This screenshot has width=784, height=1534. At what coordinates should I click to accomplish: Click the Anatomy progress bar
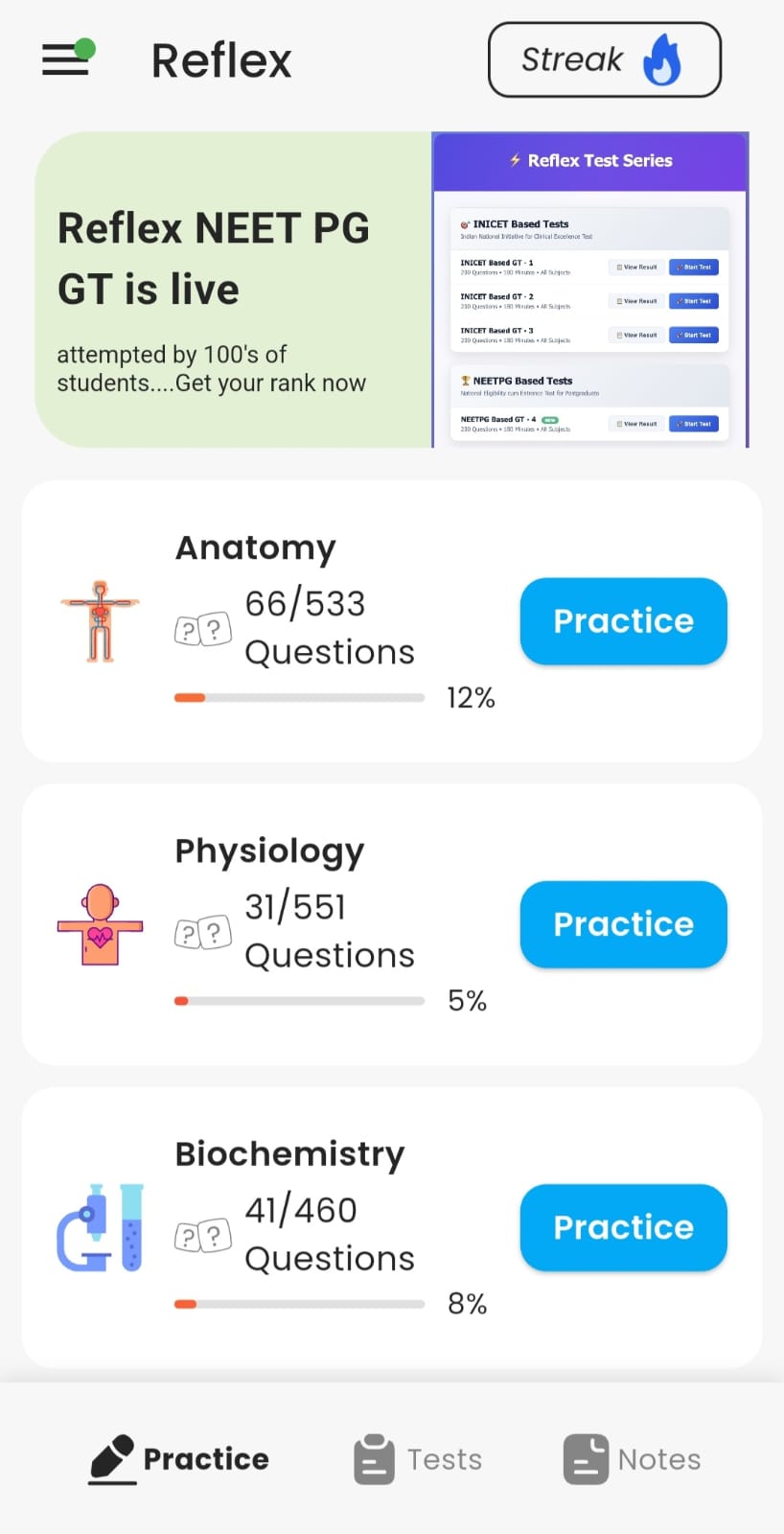click(x=299, y=698)
